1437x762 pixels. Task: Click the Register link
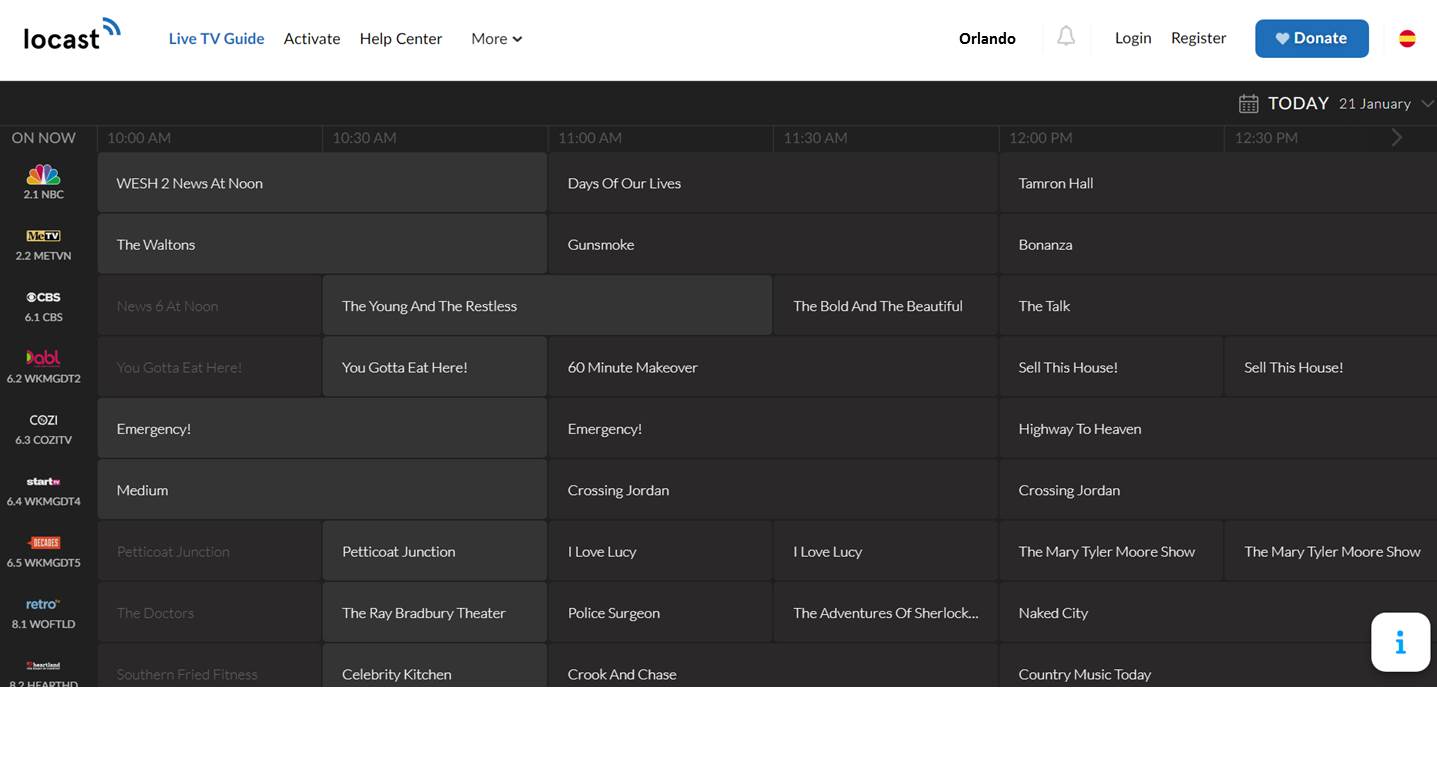pyautogui.click(x=1198, y=38)
